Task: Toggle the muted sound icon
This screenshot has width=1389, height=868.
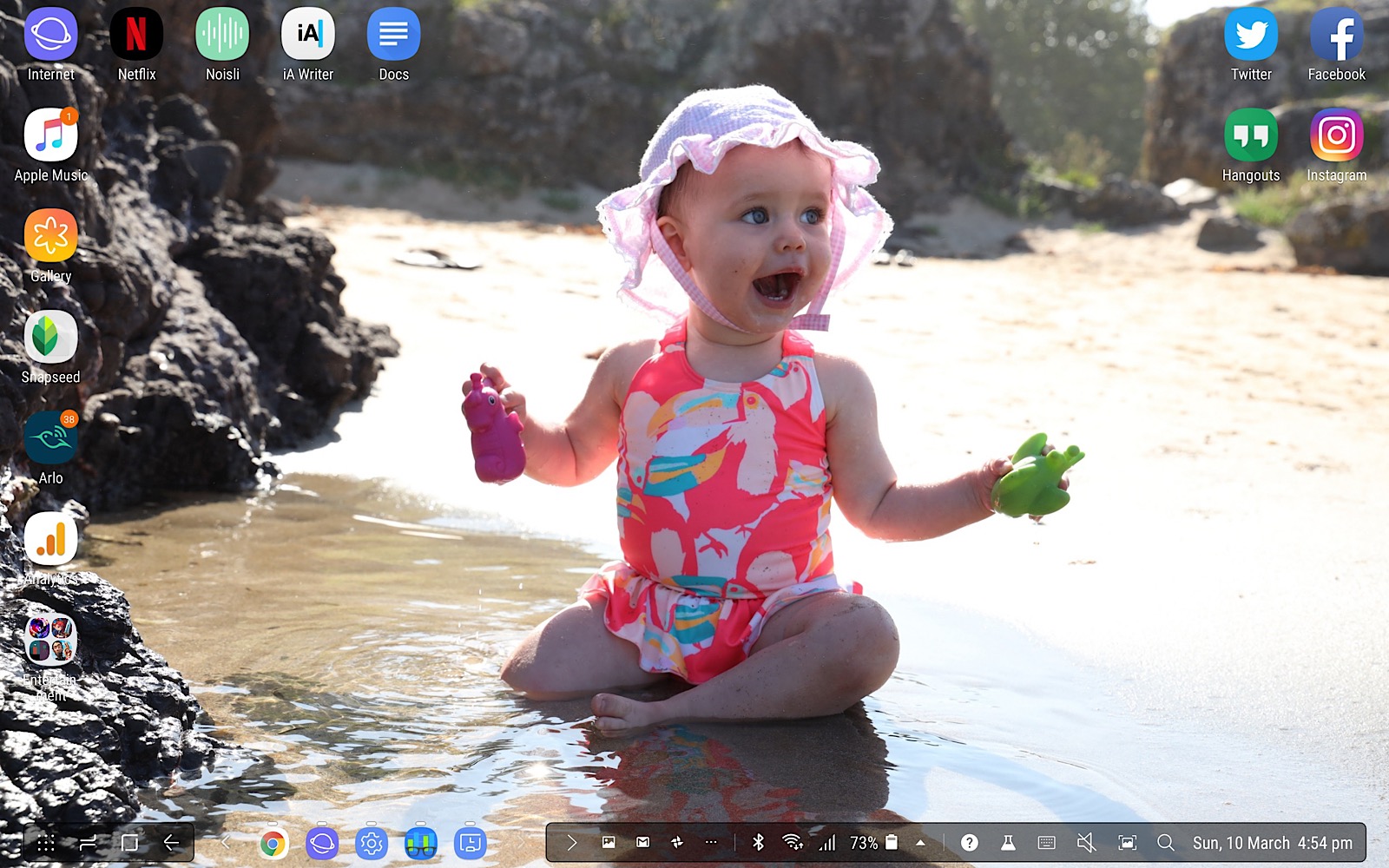Action: (1085, 843)
